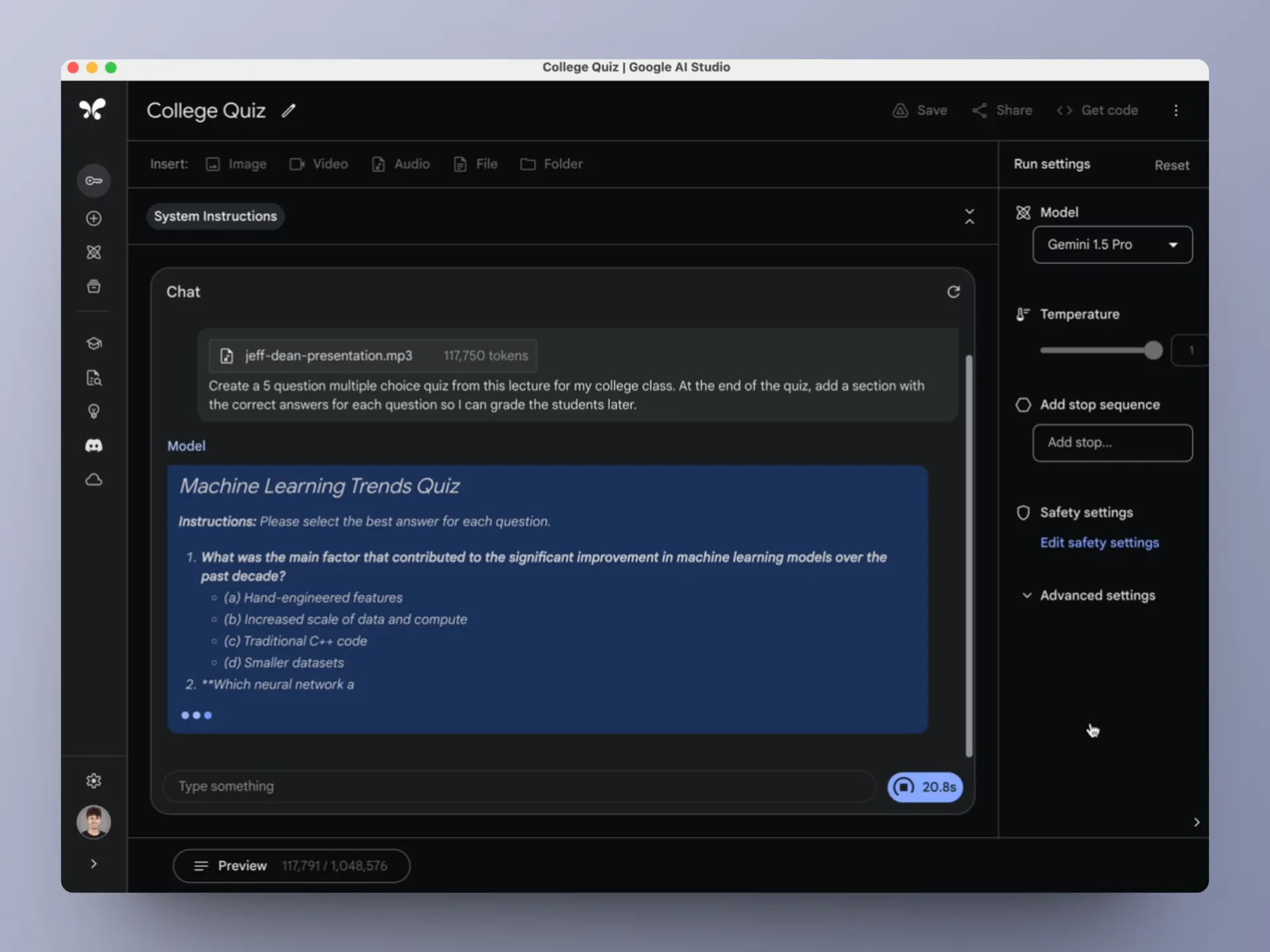This screenshot has height=952, width=1270.
Task: Click the Temperature slider handle
Action: [x=1153, y=350]
